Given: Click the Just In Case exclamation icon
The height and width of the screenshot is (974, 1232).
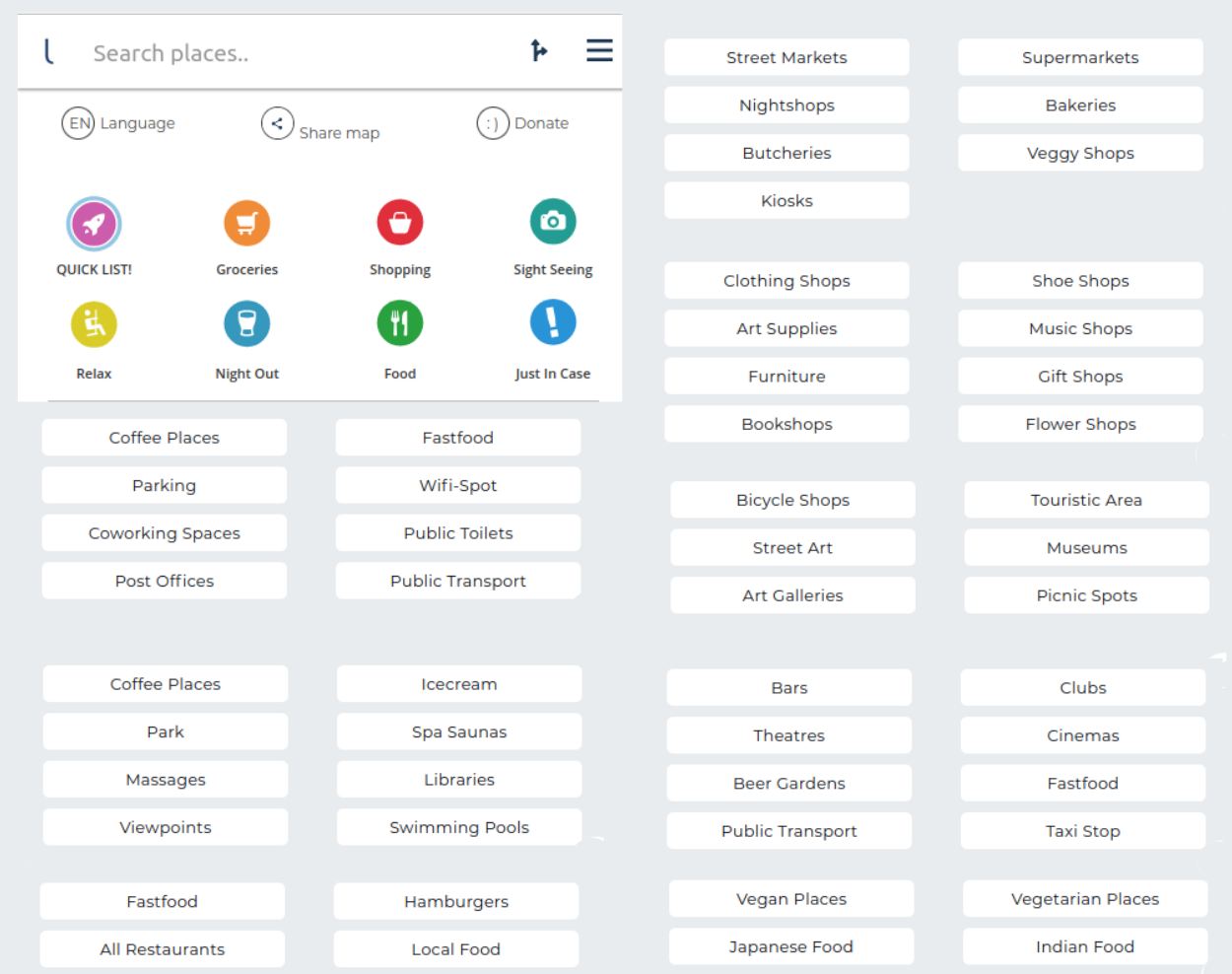Looking at the screenshot, I should [x=553, y=322].
